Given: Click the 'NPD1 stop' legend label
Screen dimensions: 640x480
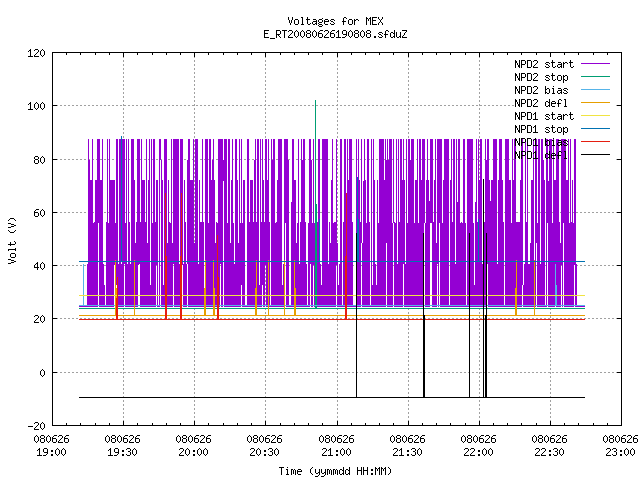Looking at the screenshot, I should 541,129.
